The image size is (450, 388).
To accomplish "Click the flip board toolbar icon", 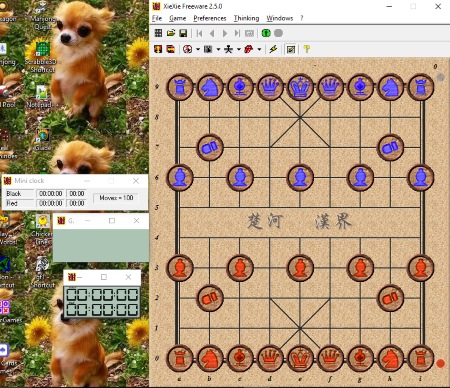I will click(158, 49).
